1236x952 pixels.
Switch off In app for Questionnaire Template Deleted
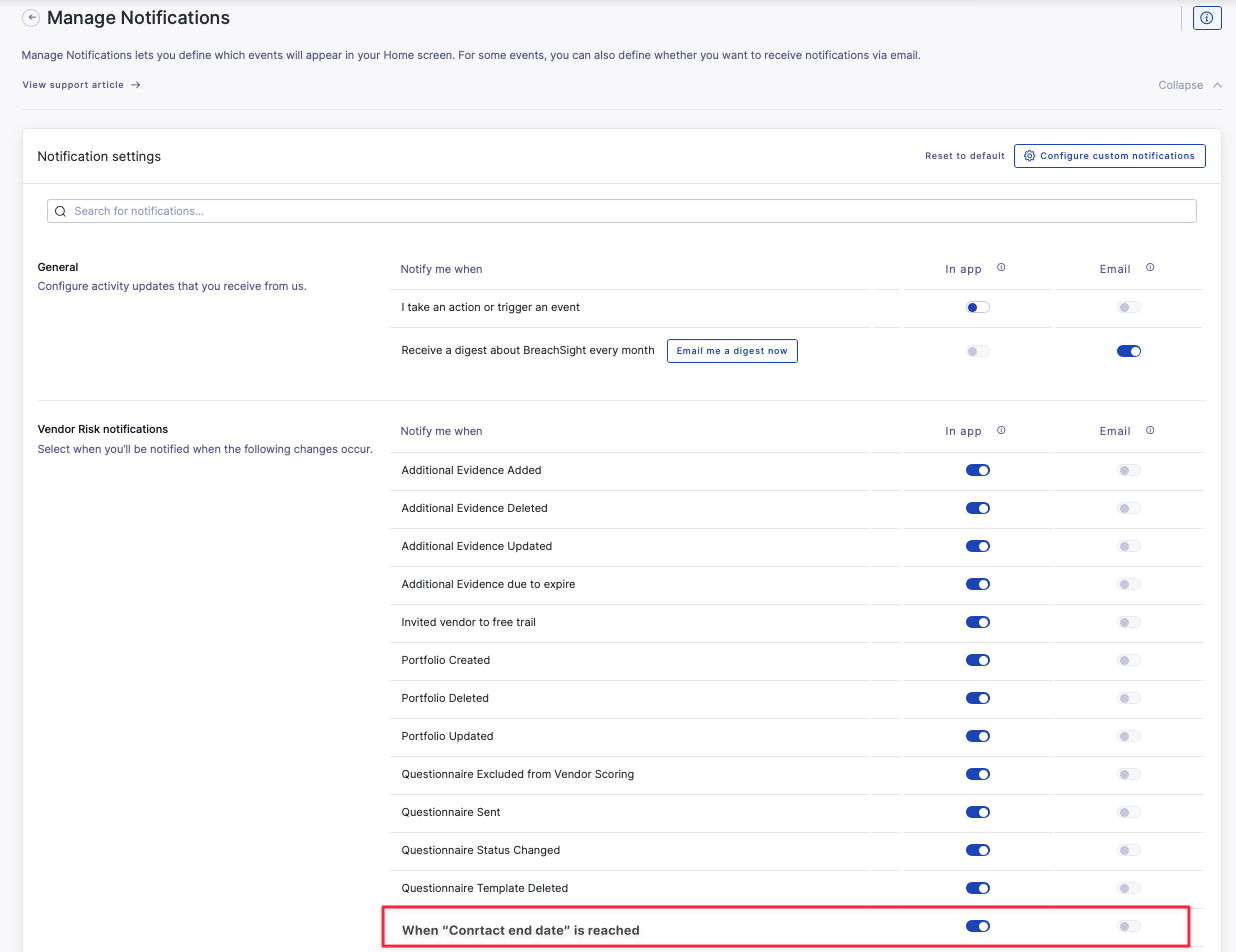pos(978,888)
